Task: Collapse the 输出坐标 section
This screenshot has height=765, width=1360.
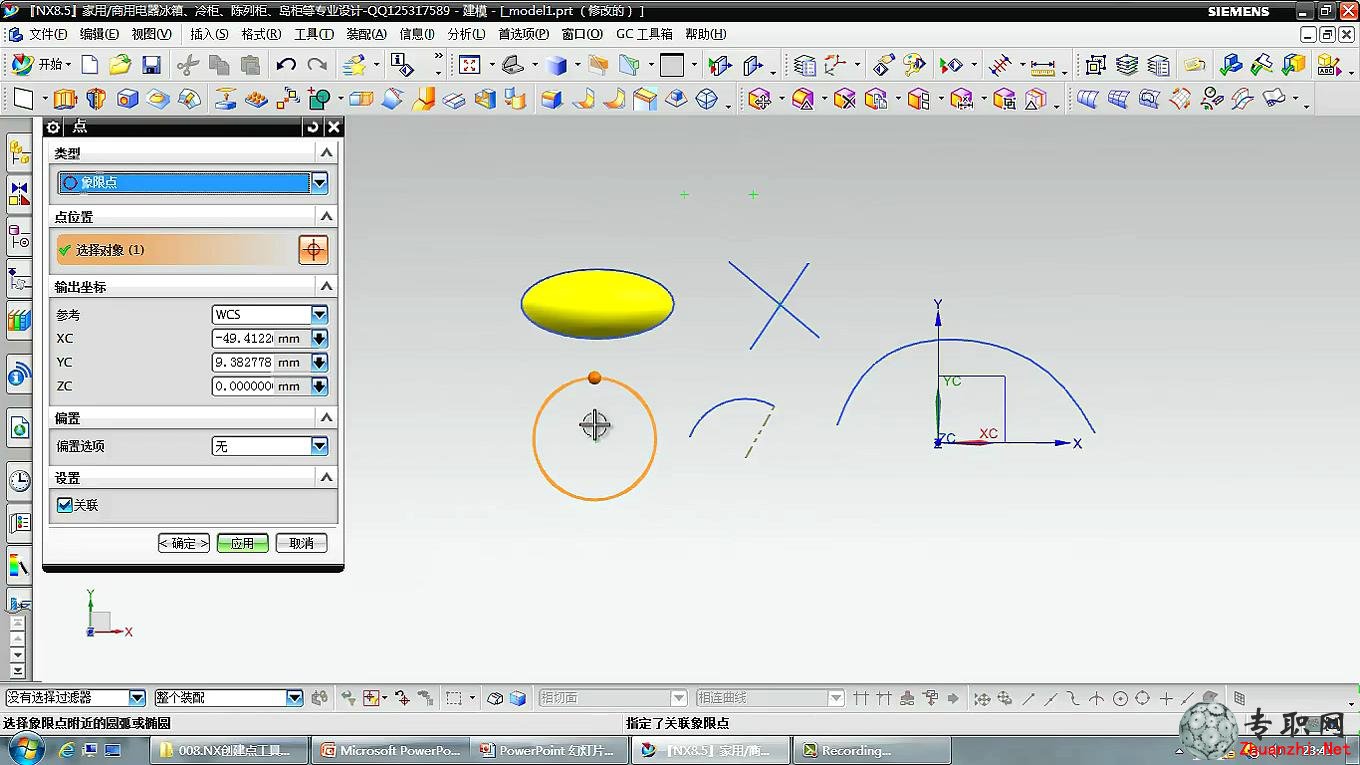Action: pos(326,287)
